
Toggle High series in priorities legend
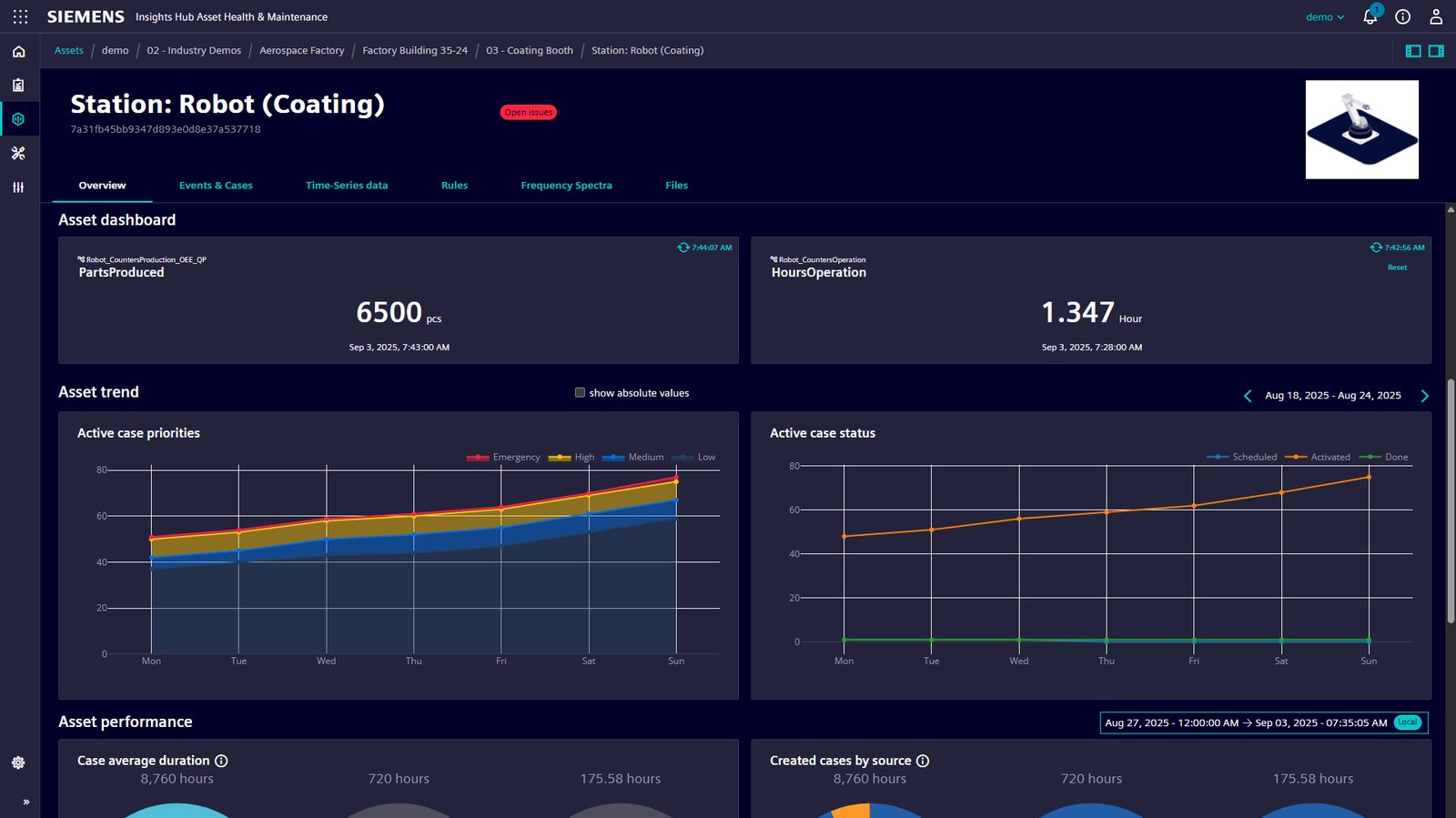tap(571, 458)
